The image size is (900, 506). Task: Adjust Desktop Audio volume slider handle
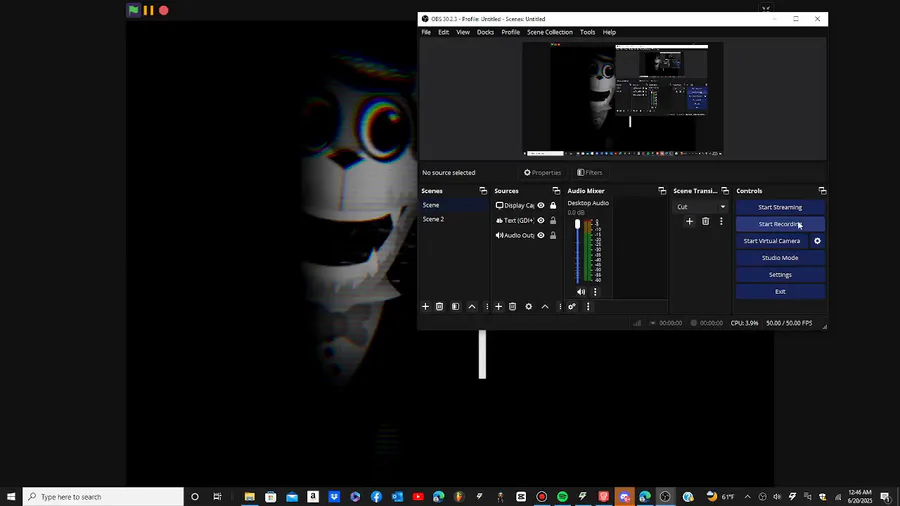coord(577,224)
